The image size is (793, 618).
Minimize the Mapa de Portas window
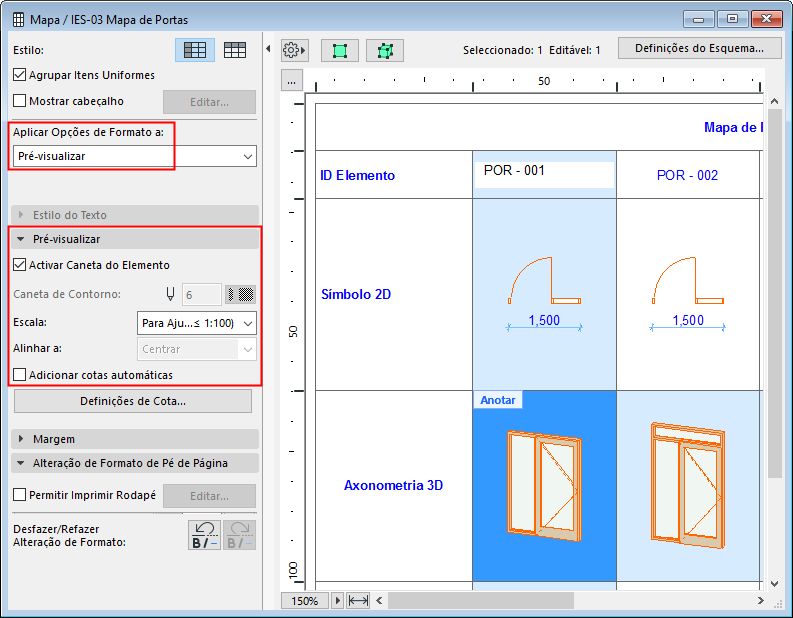click(699, 19)
